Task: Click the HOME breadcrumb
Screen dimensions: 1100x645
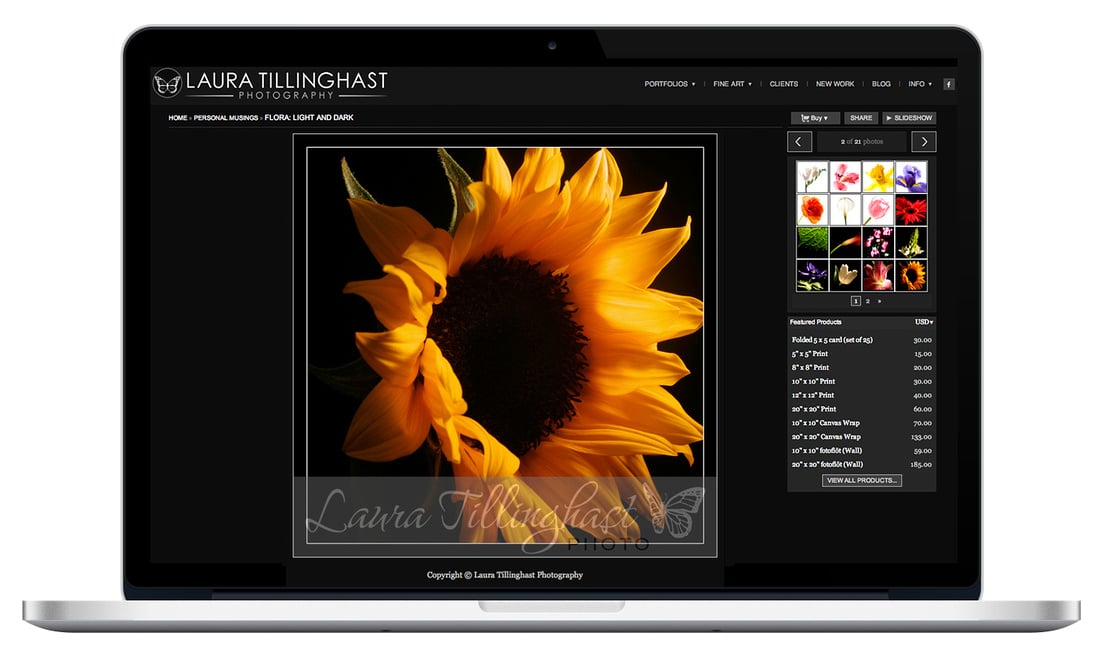Action: point(177,118)
